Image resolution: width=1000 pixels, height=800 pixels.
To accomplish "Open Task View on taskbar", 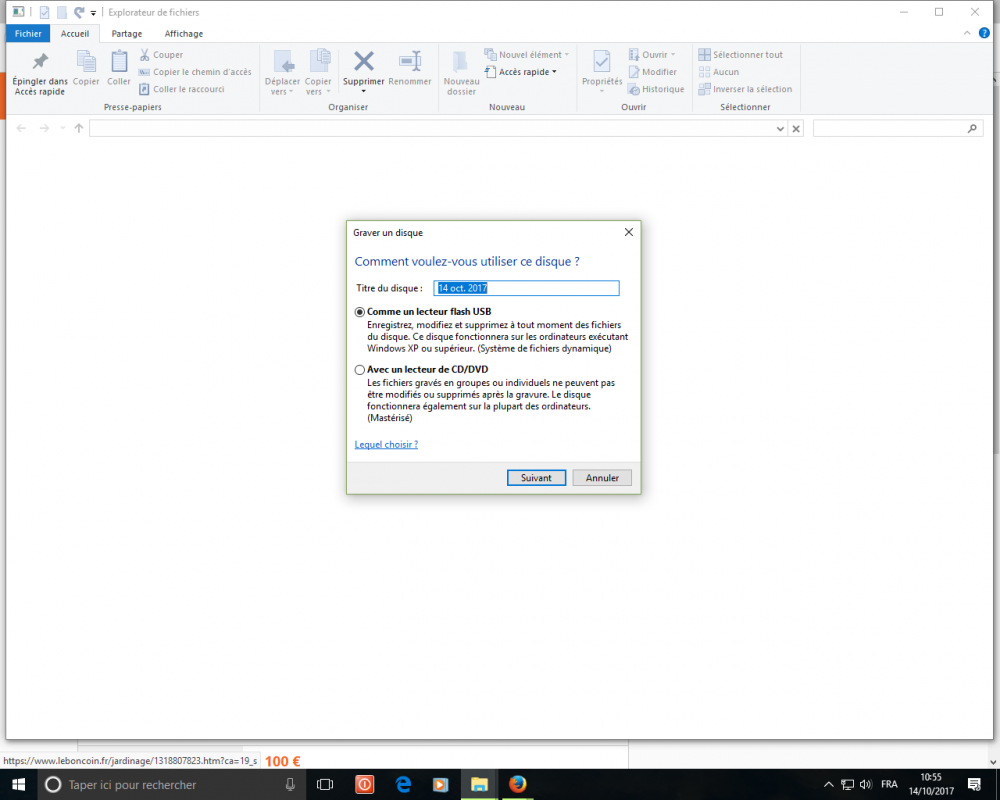I will [325, 785].
